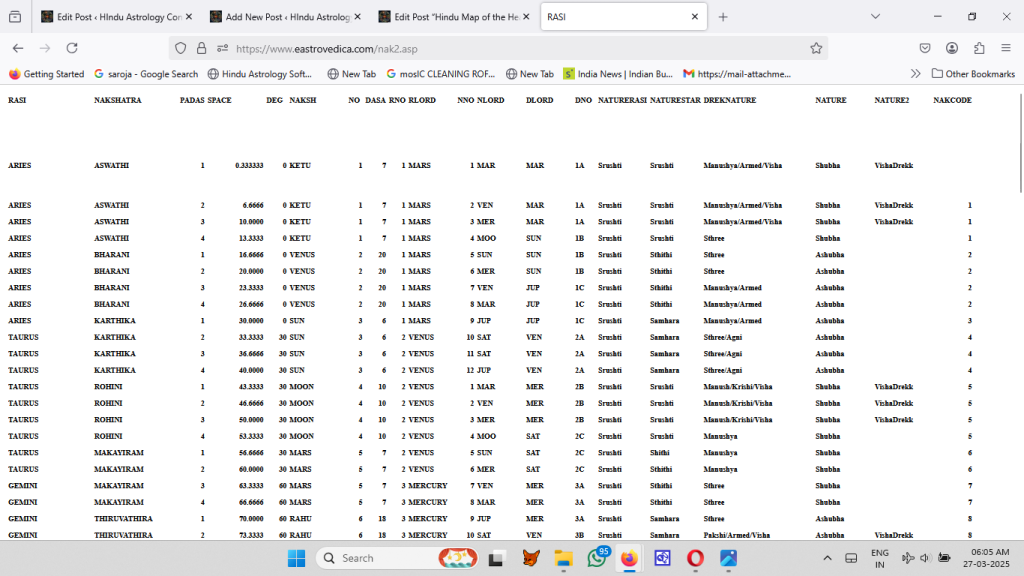Click the page vertical scrollbar
The height and width of the screenshot is (576, 1024).
tap(1020, 142)
